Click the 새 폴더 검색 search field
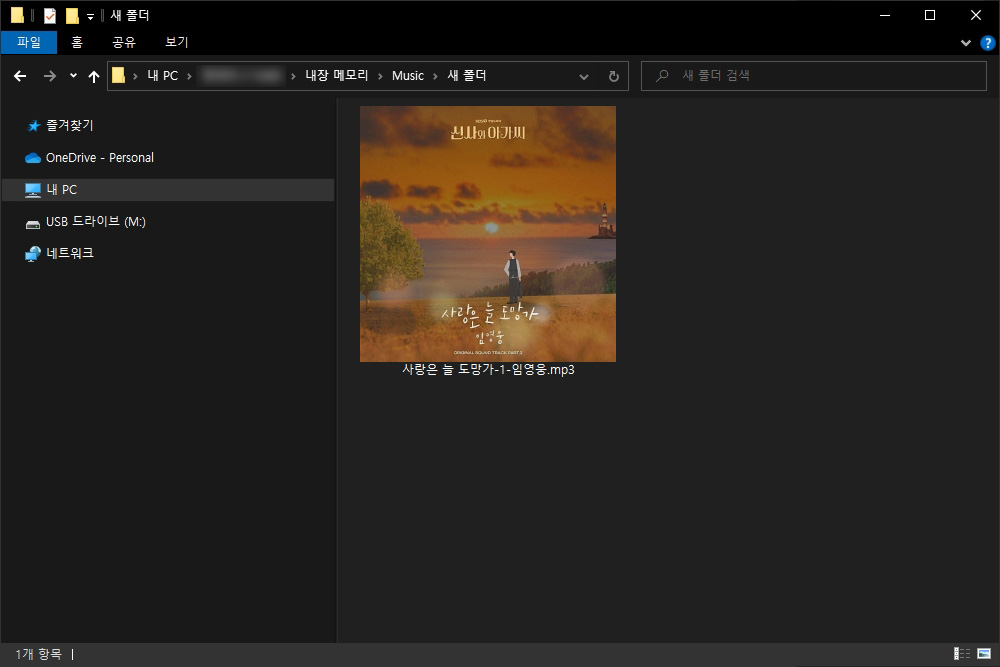 pos(814,76)
